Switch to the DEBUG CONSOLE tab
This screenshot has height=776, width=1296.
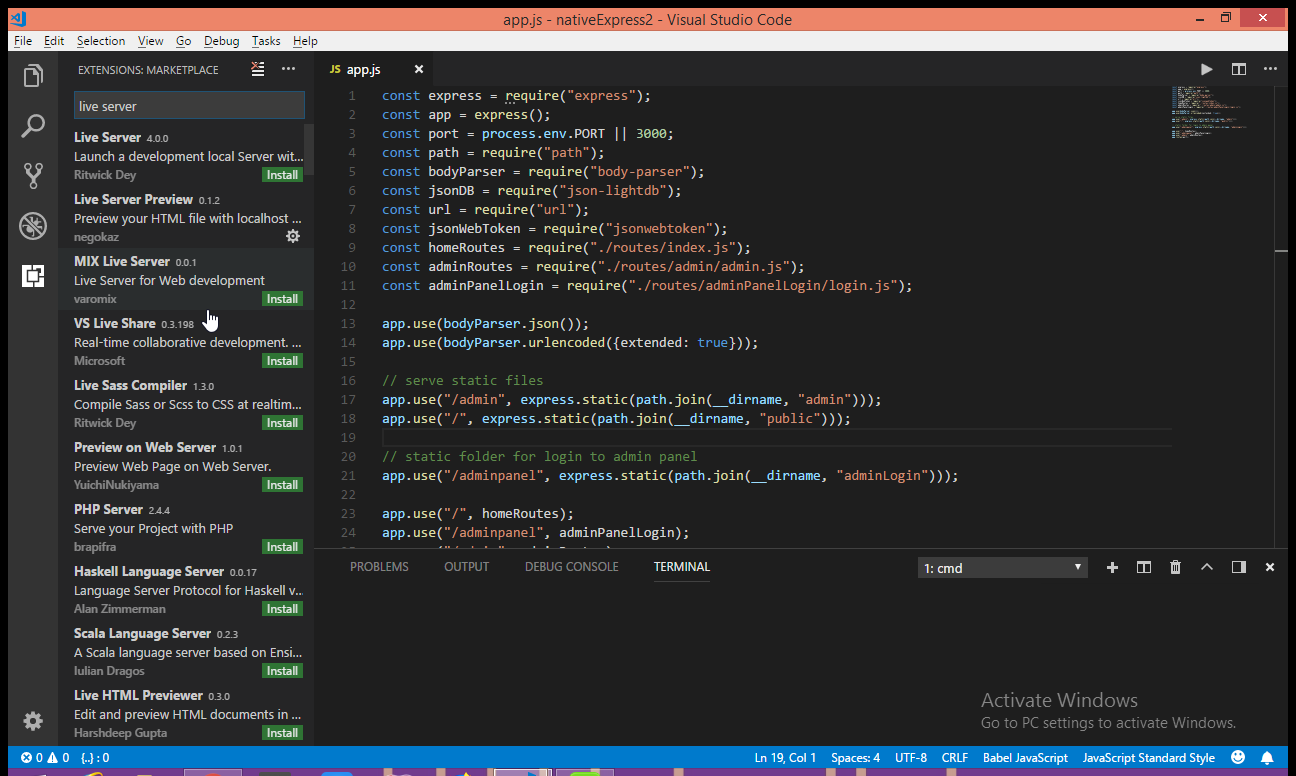[572, 567]
